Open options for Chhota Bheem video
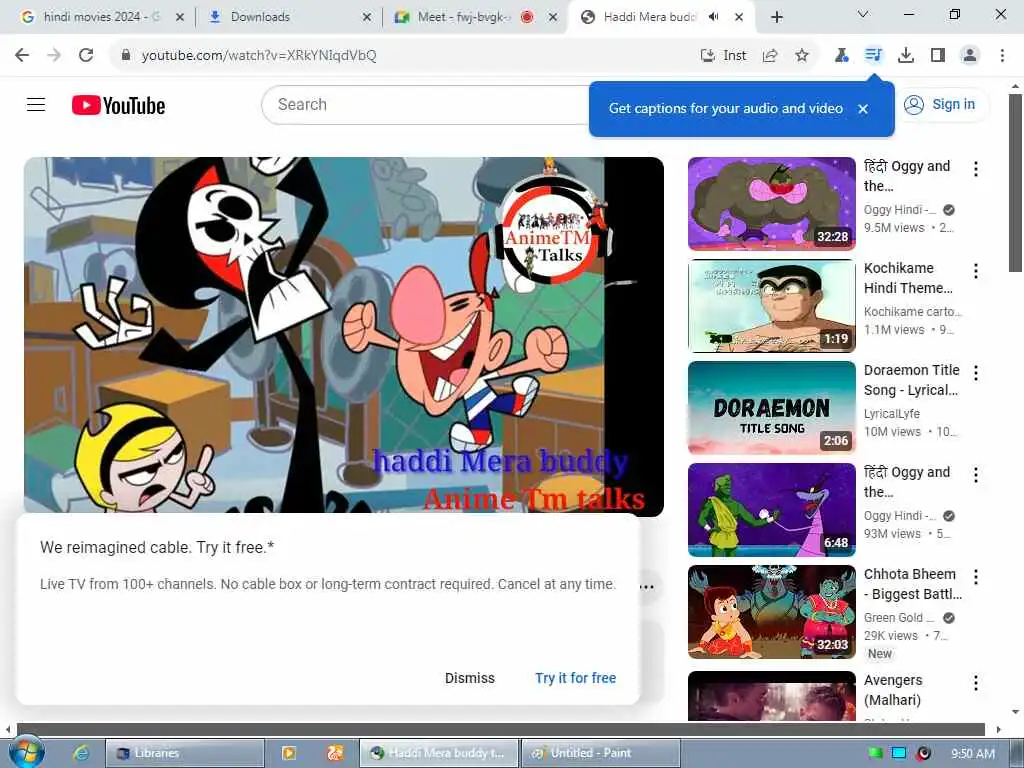The image size is (1024, 768). [x=976, y=577]
